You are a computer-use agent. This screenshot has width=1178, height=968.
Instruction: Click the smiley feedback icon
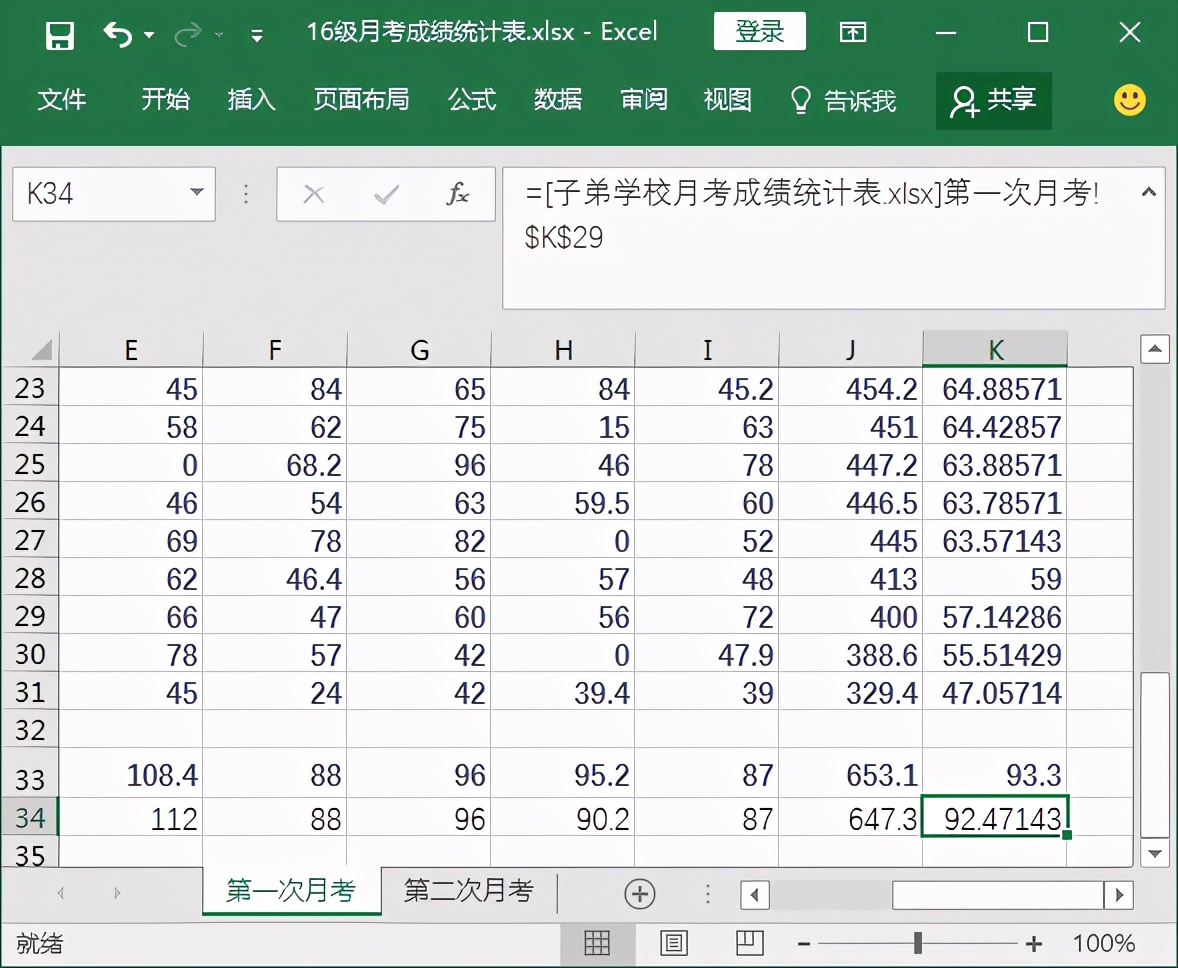[x=1128, y=100]
